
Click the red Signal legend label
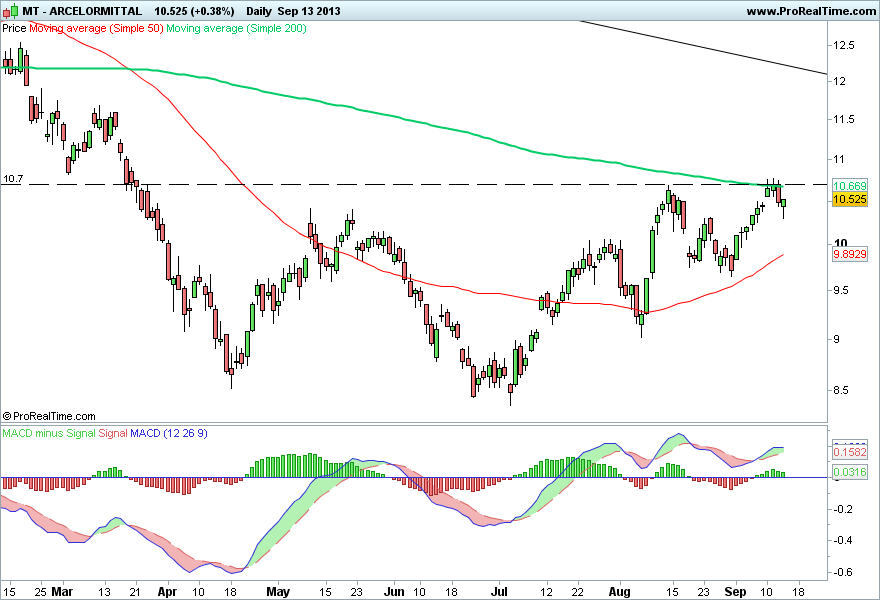tap(113, 433)
